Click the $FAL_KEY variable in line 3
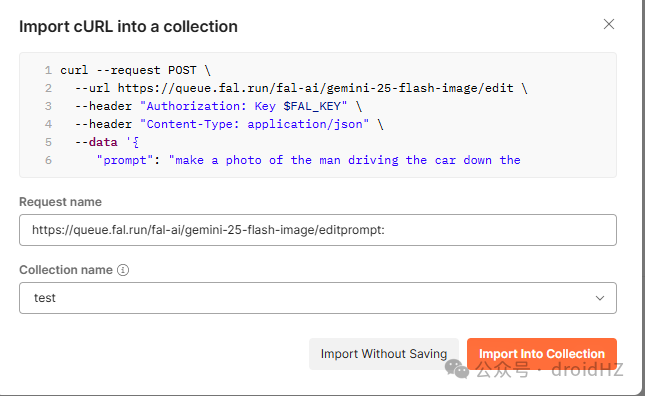The height and width of the screenshot is (396, 645). (x=312, y=106)
